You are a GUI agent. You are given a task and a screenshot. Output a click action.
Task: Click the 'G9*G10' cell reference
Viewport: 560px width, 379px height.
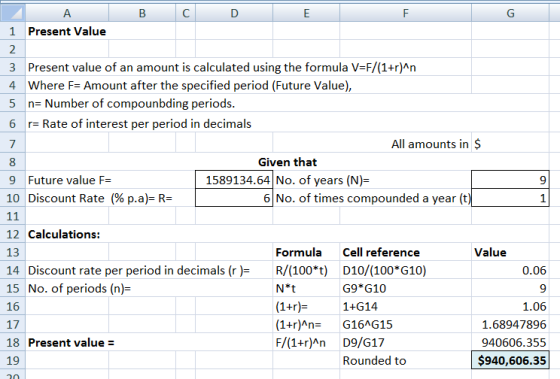405,288
